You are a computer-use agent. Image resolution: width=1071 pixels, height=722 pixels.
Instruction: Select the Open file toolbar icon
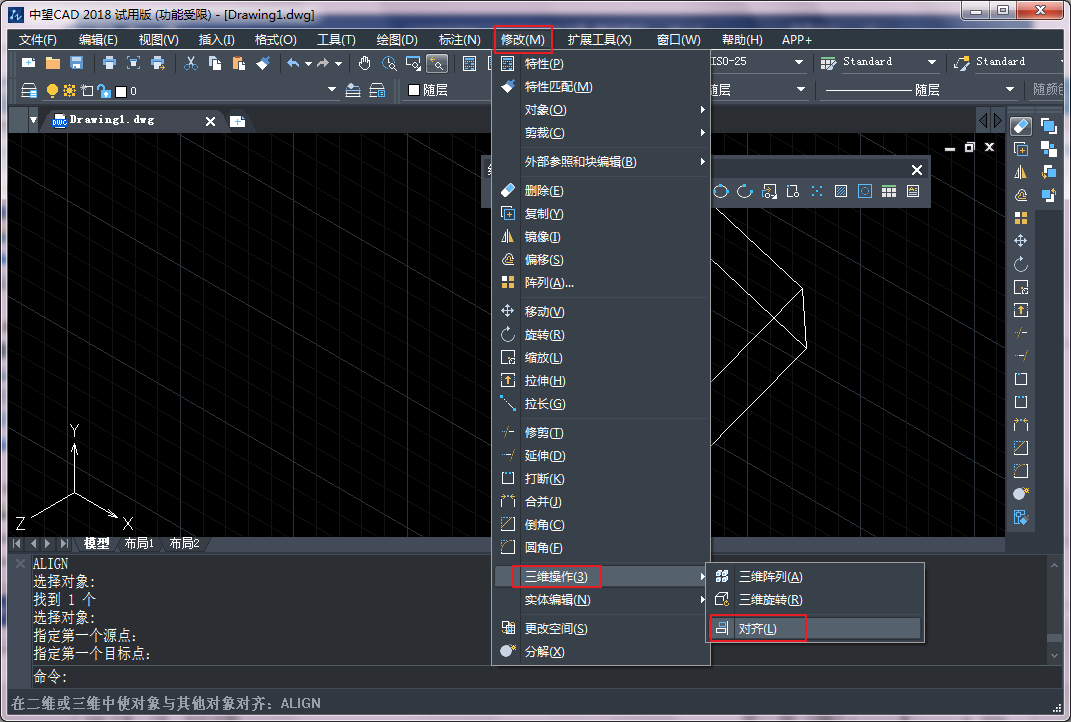point(52,62)
